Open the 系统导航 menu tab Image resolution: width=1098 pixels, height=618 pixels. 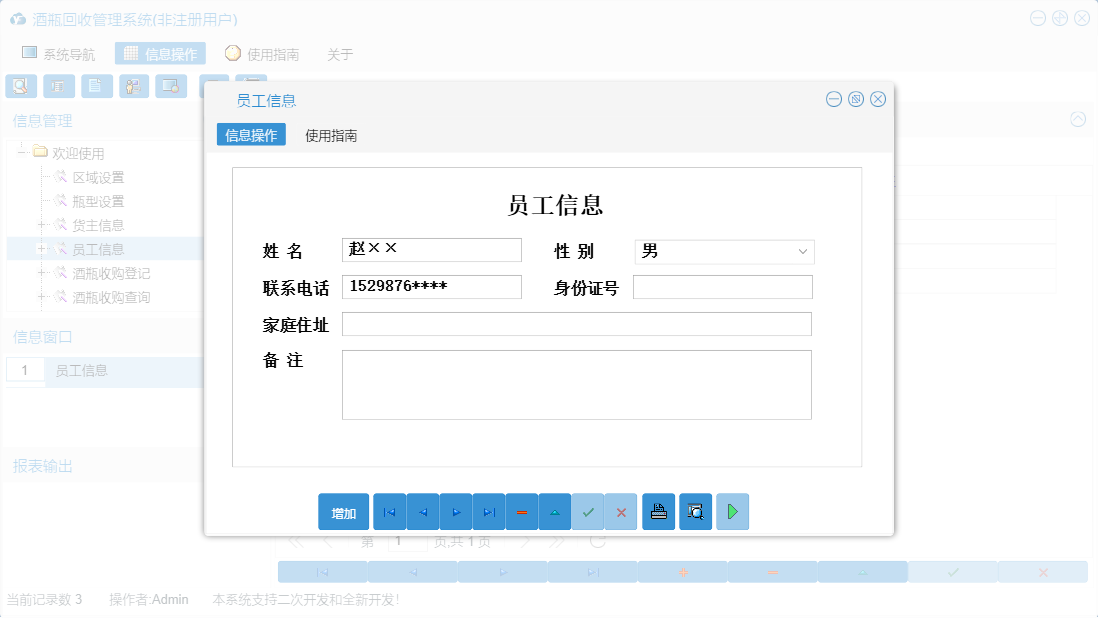60,53
